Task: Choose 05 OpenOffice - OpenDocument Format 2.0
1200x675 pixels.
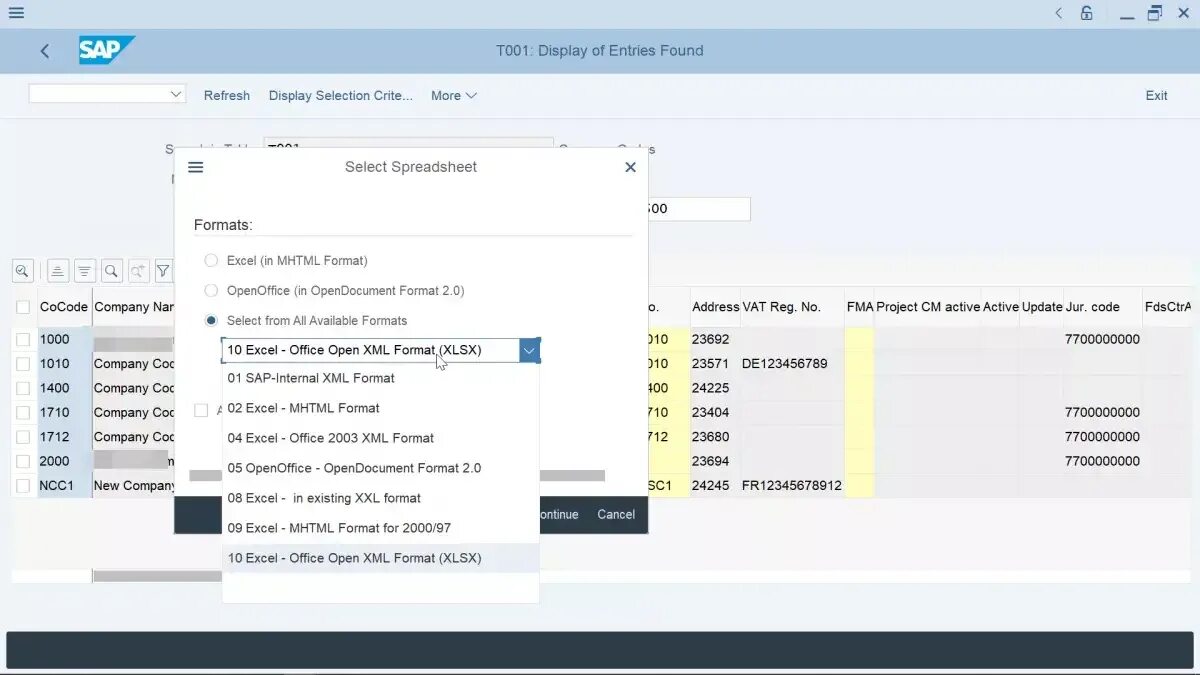Action: [x=380, y=468]
